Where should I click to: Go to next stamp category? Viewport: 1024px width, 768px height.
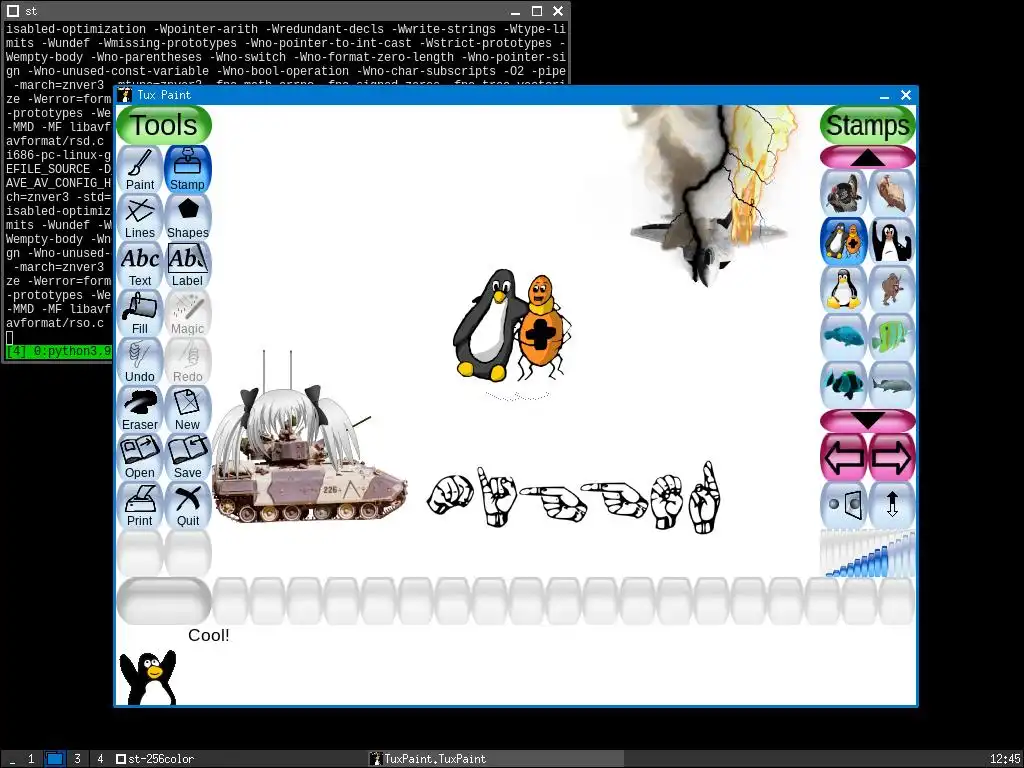pos(891,457)
